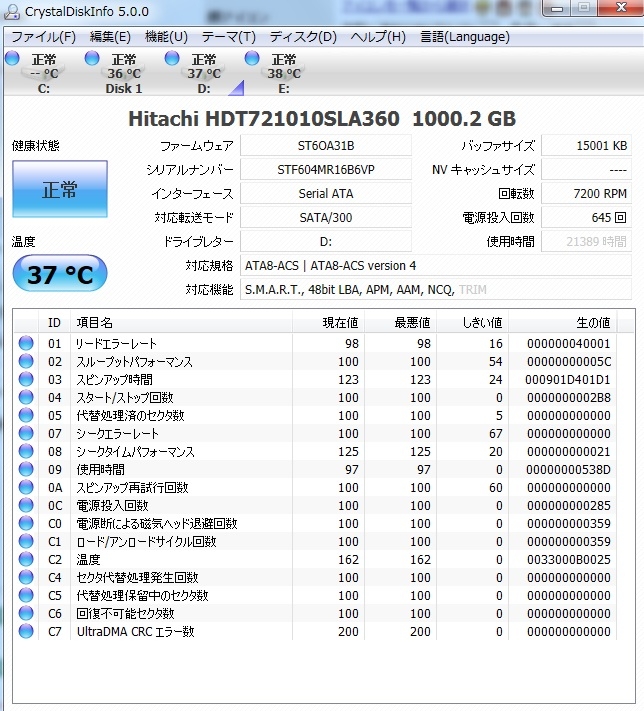644x711 pixels.
Task: Click the ATA8-ACS standard field
Action: click(x=435, y=266)
